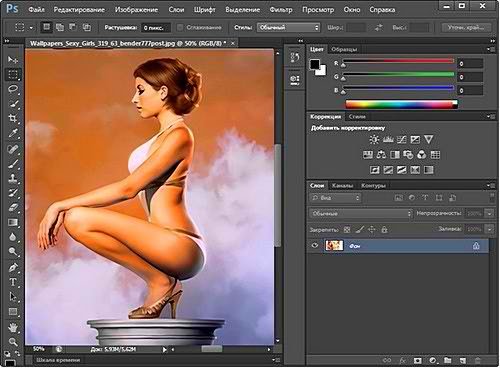Select the Pen tool
The image size is (500, 368).
pos(13,267)
